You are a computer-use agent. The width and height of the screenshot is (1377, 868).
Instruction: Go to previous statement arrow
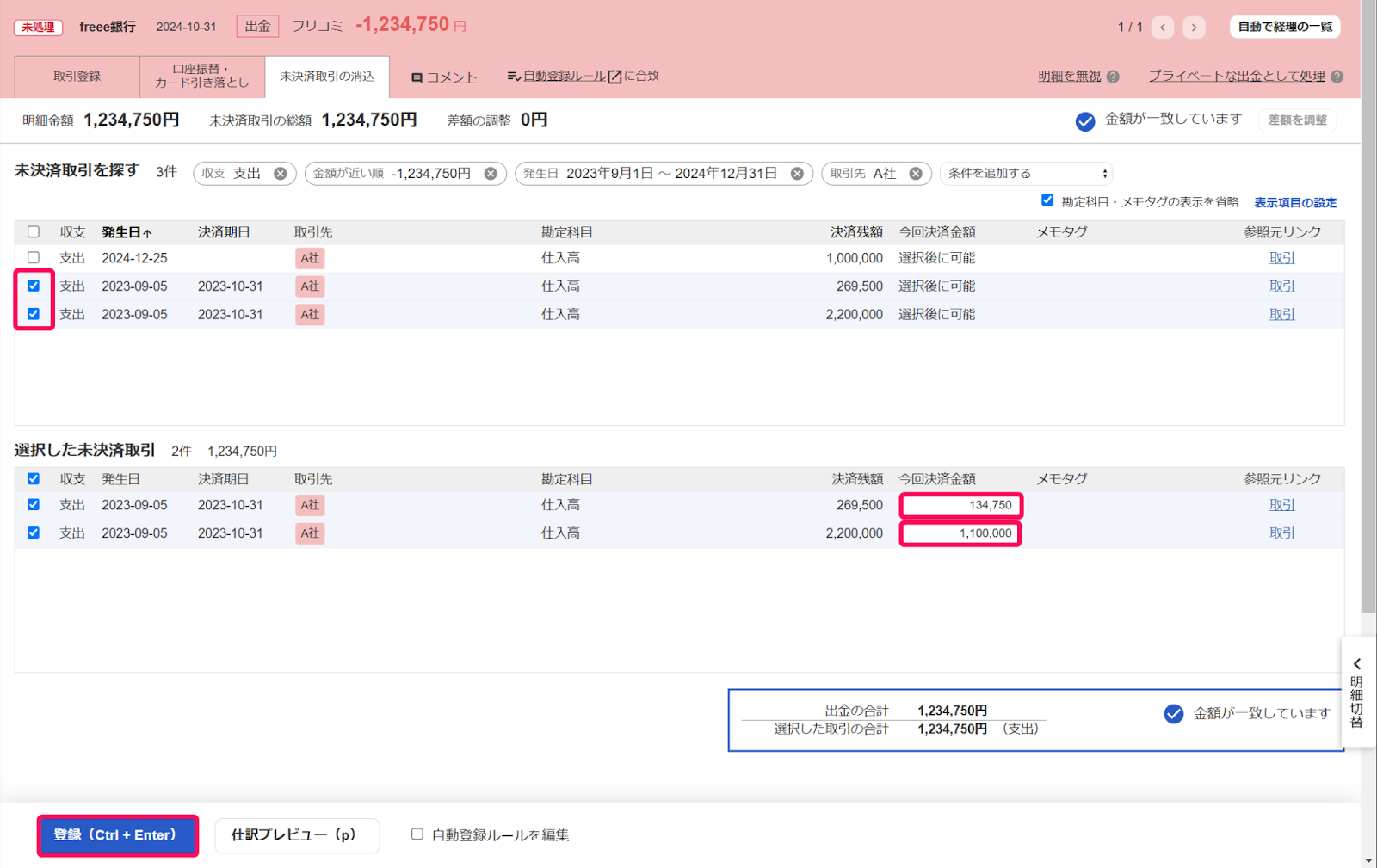pyautogui.click(x=1163, y=28)
